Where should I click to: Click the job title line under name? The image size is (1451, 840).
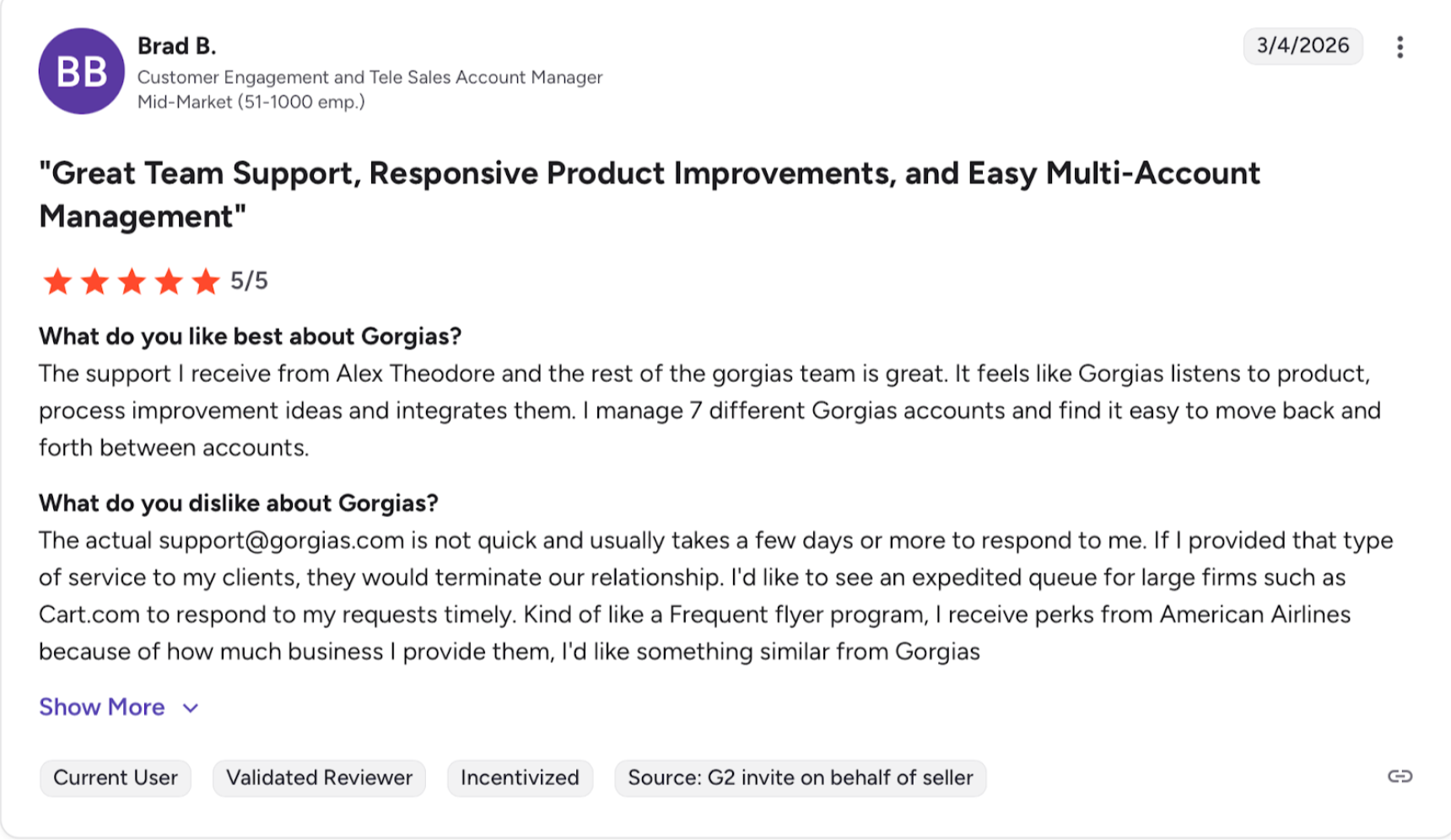coord(369,78)
